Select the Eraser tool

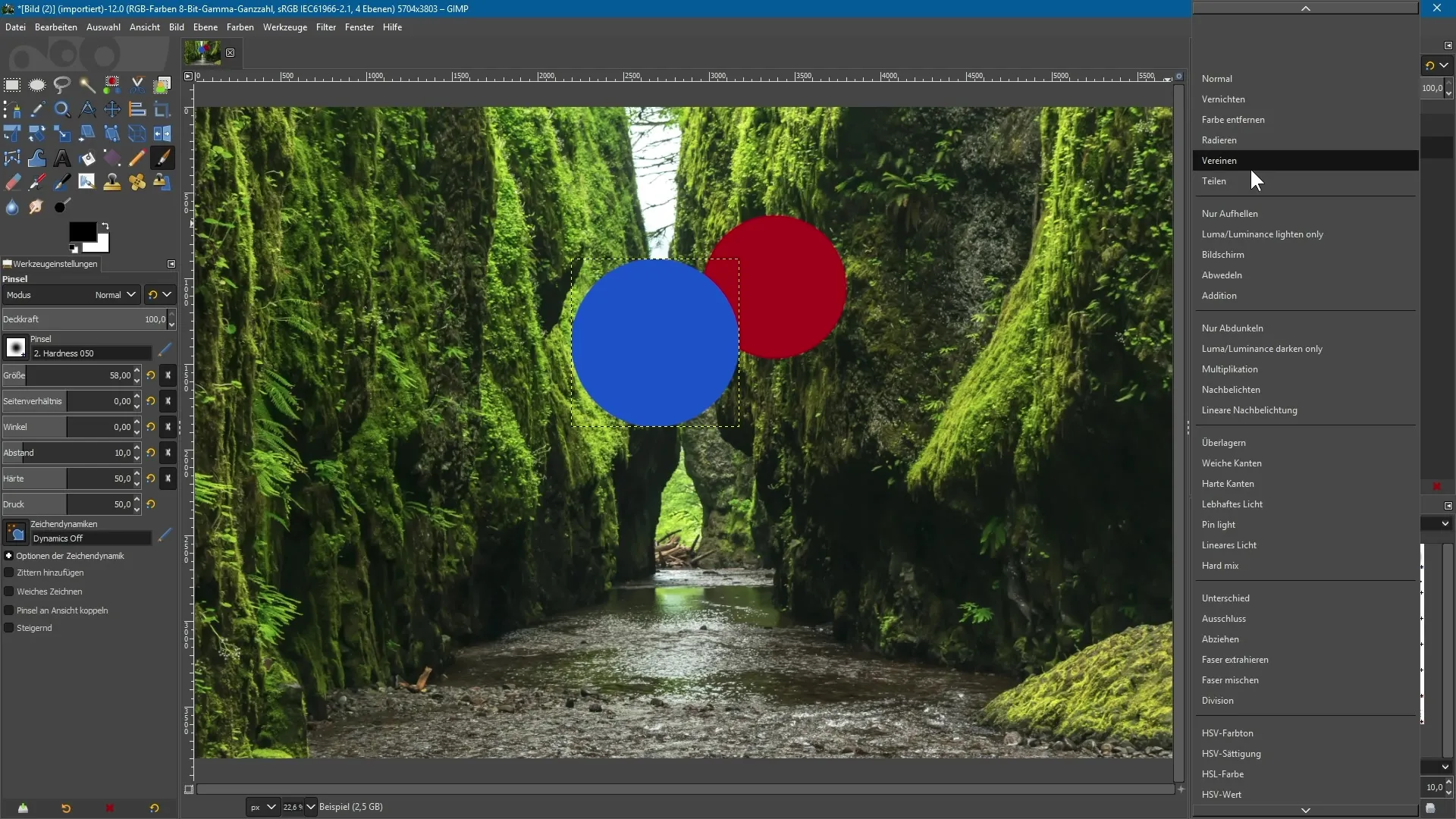tap(12, 183)
